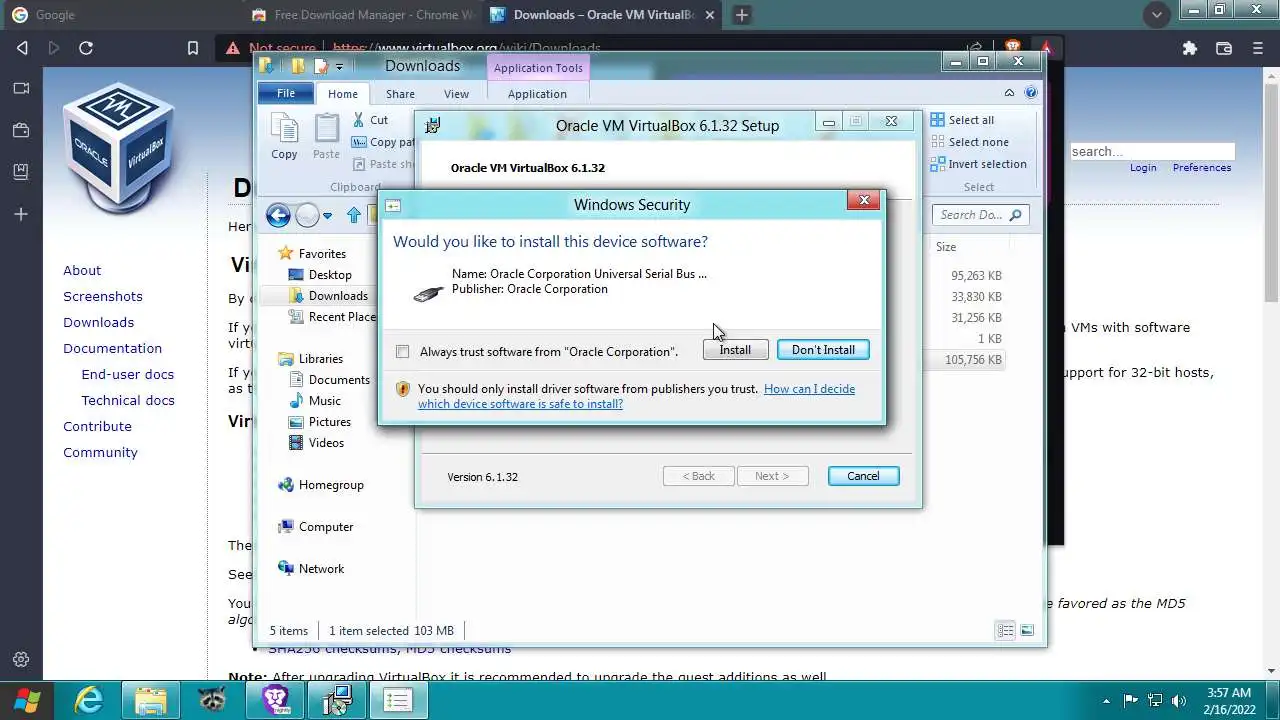The image size is (1280, 720).
Task: Open browser extensions puzzle icon
Action: pyautogui.click(x=1189, y=48)
